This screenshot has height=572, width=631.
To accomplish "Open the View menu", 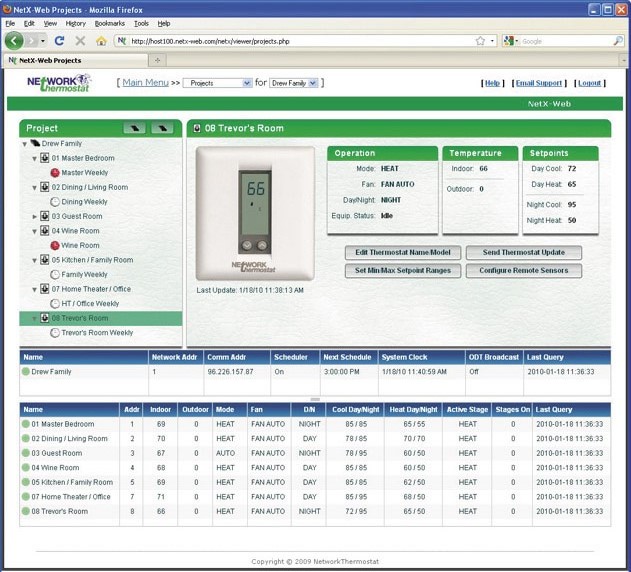I will pos(50,23).
